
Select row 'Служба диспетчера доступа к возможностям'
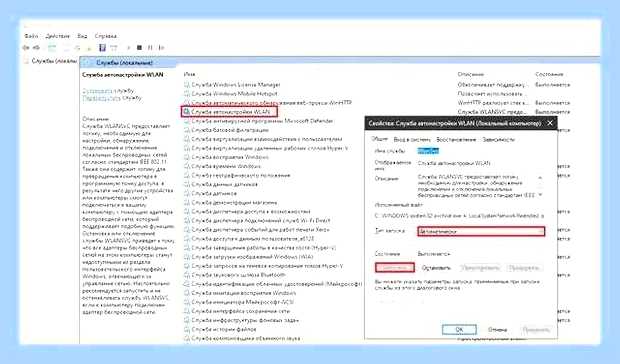pyautogui.click(x=248, y=212)
